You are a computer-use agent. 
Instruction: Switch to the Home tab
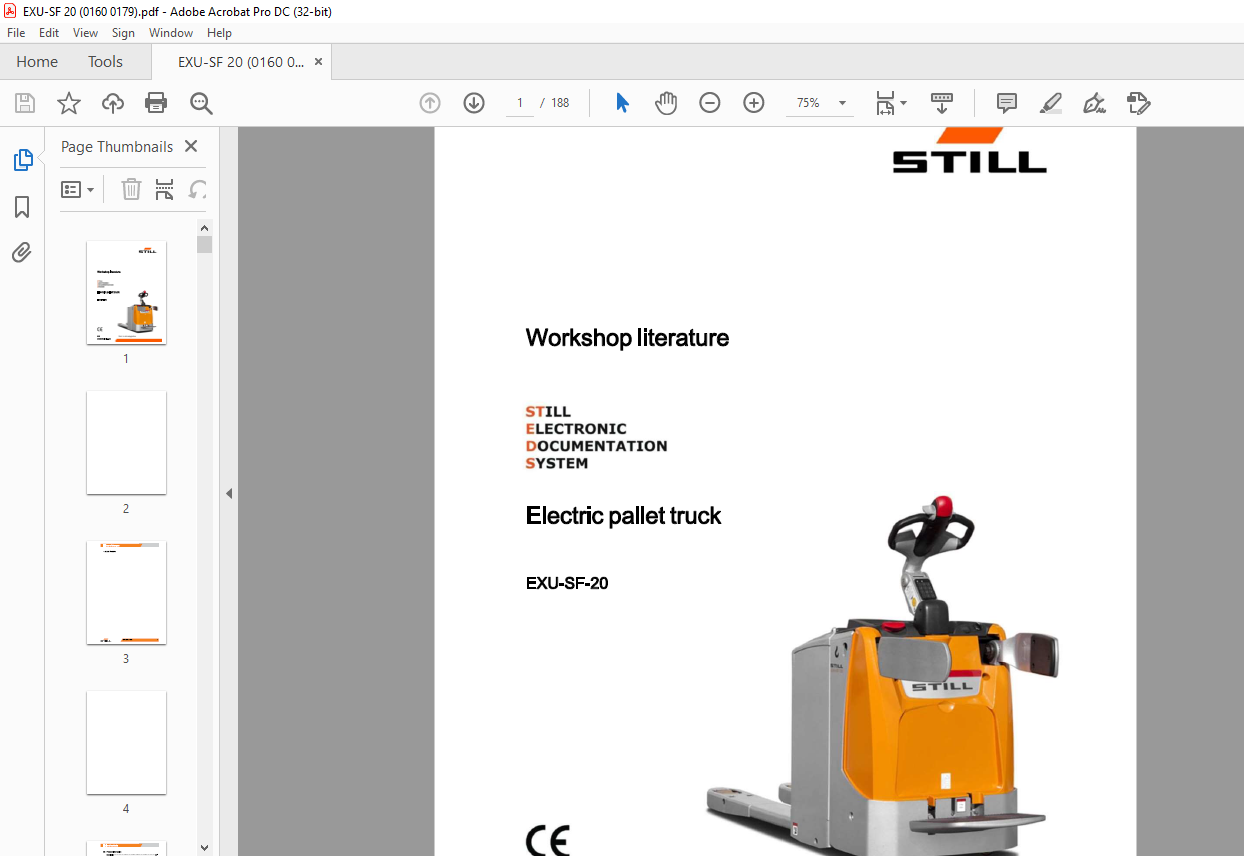37,62
